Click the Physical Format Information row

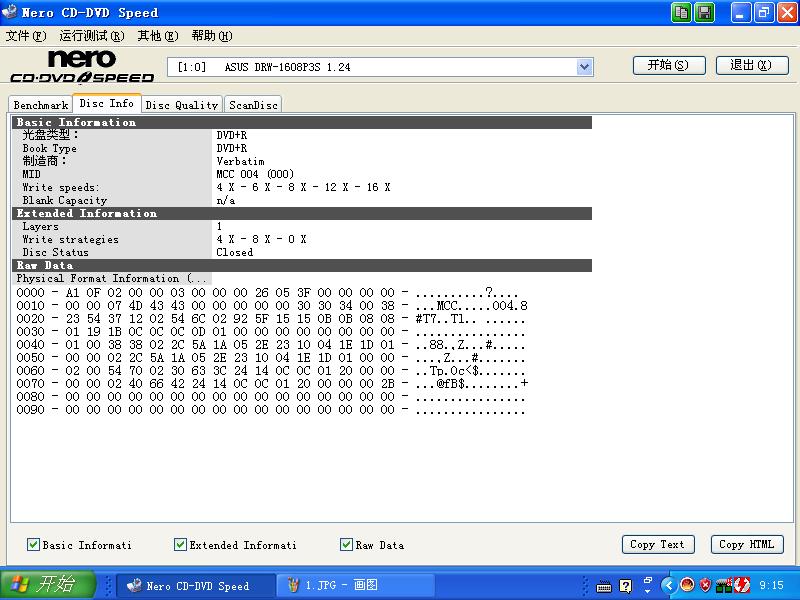[112, 279]
